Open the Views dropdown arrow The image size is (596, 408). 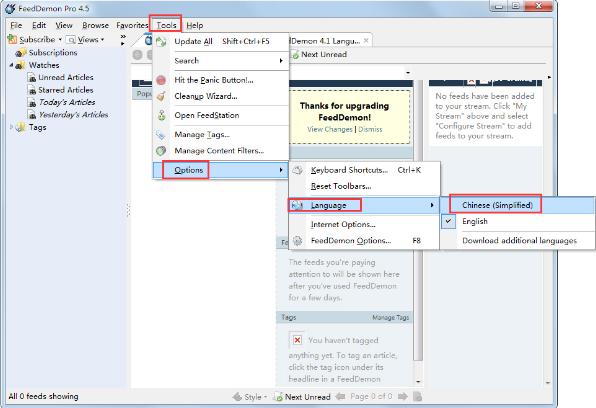(x=103, y=40)
